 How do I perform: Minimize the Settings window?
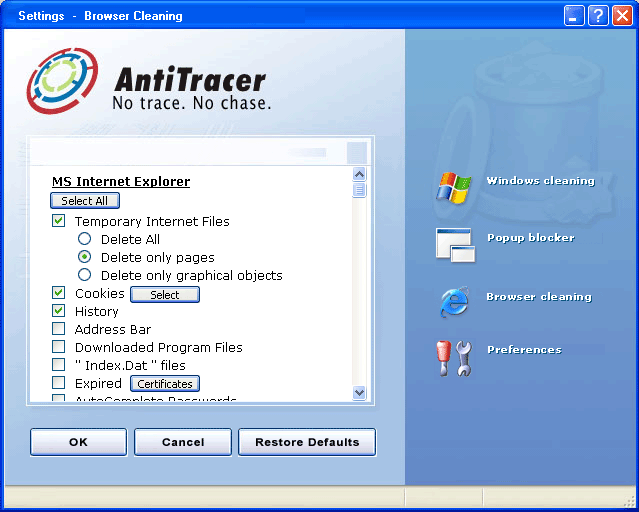point(574,16)
